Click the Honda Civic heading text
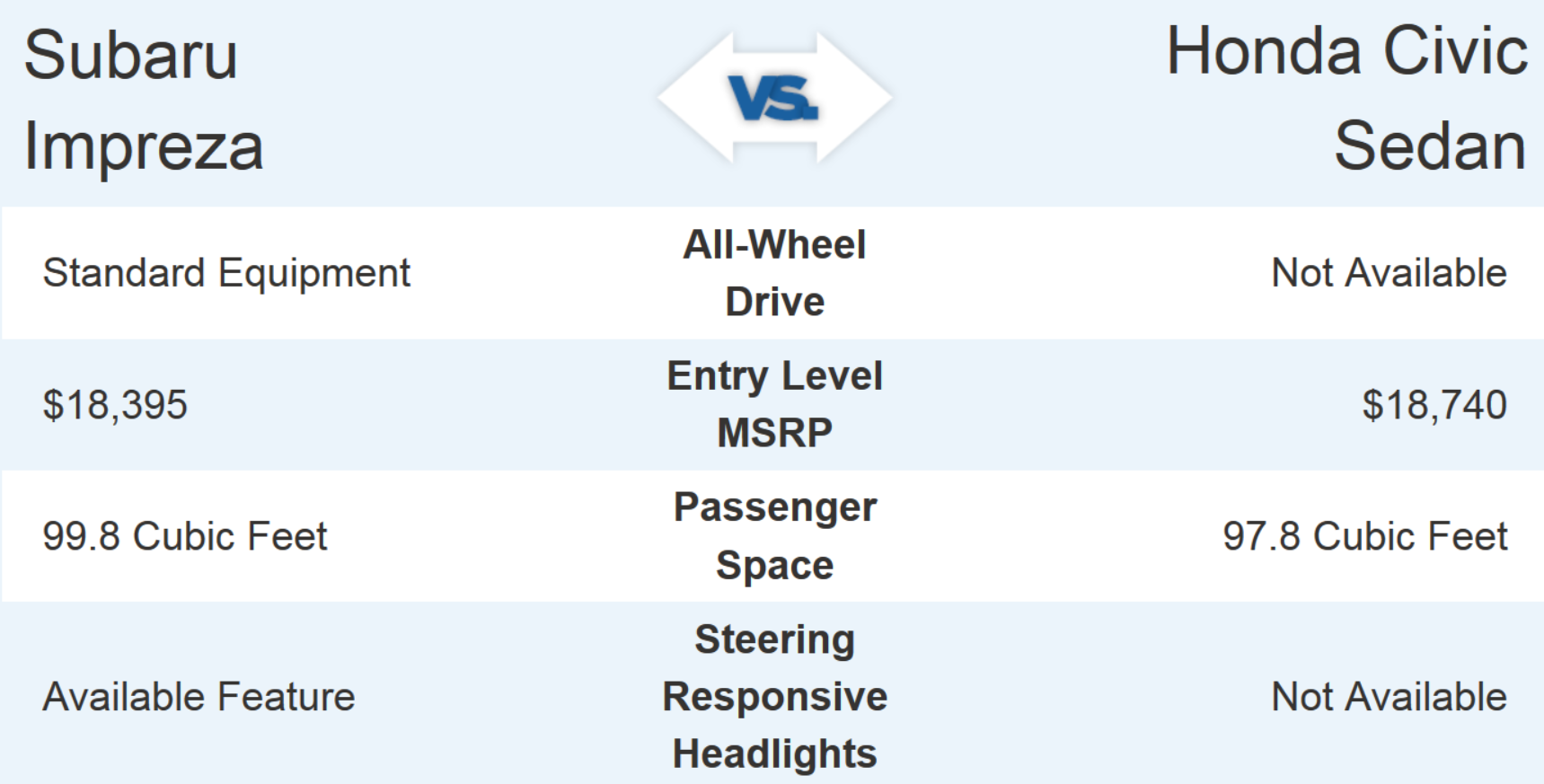1544x784 pixels. [1345, 51]
